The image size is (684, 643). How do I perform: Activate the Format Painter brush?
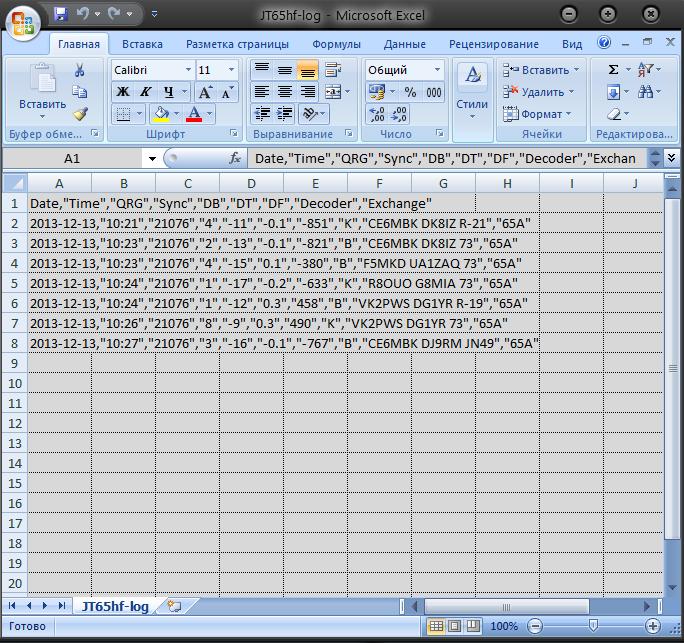(x=81, y=114)
